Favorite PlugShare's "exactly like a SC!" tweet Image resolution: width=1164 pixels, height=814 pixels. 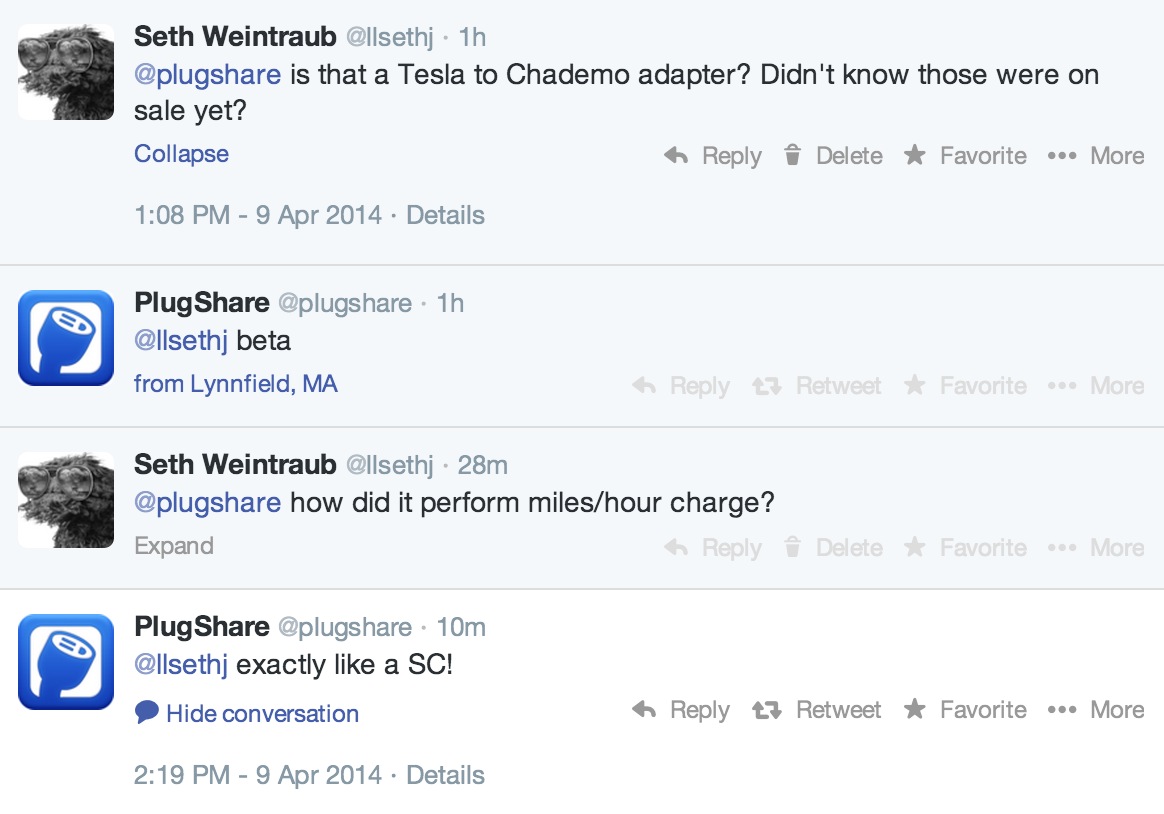(x=965, y=710)
